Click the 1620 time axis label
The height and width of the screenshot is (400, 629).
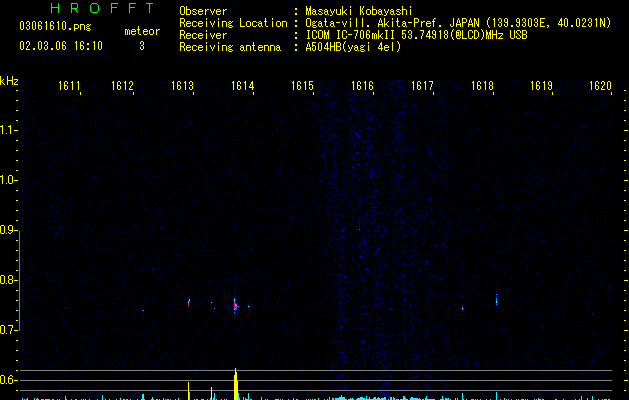(x=600, y=86)
